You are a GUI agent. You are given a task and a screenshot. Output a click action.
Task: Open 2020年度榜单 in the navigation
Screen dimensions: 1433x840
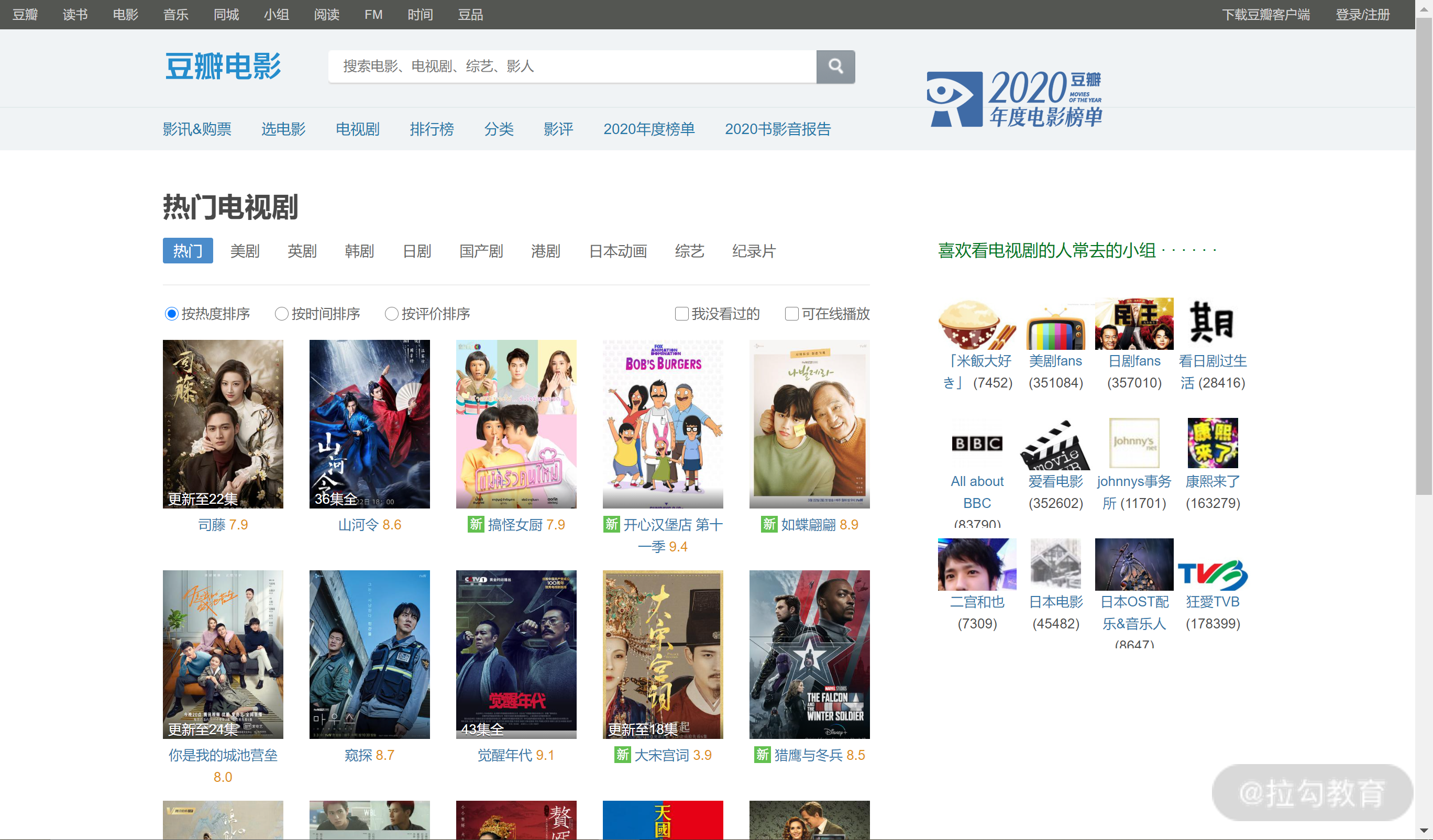pos(649,129)
